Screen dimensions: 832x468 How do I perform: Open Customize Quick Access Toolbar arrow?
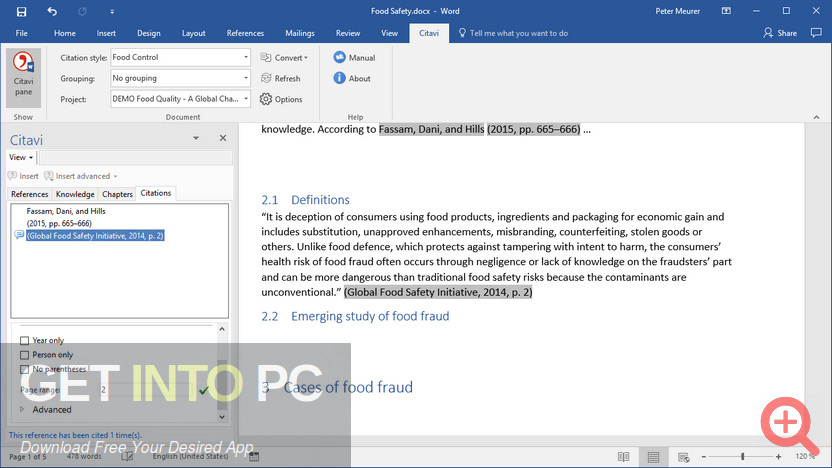tap(112, 11)
